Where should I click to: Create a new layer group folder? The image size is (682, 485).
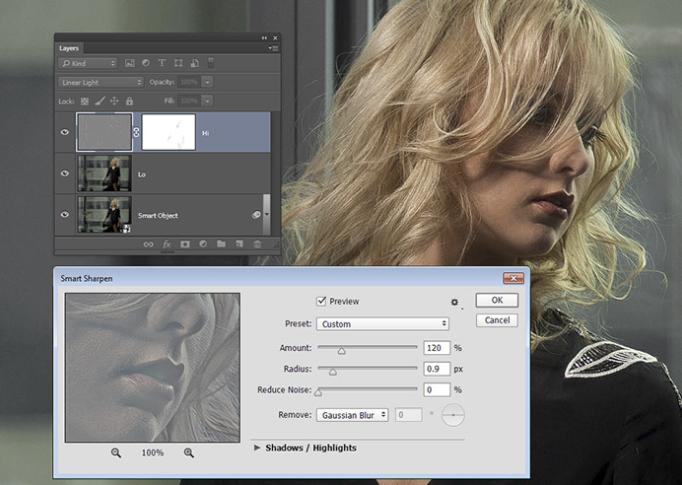220,244
